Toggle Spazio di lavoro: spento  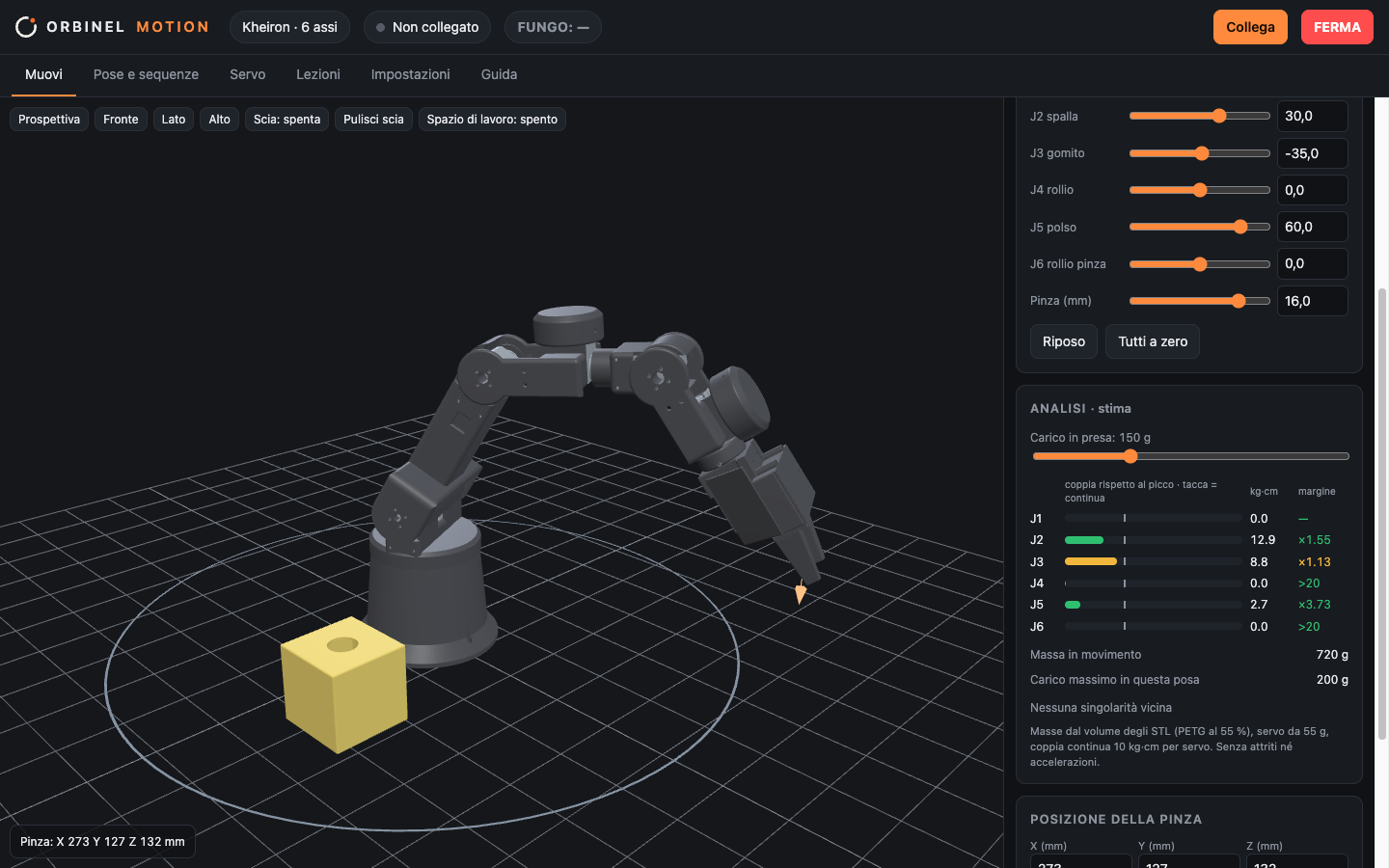click(492, 120)
